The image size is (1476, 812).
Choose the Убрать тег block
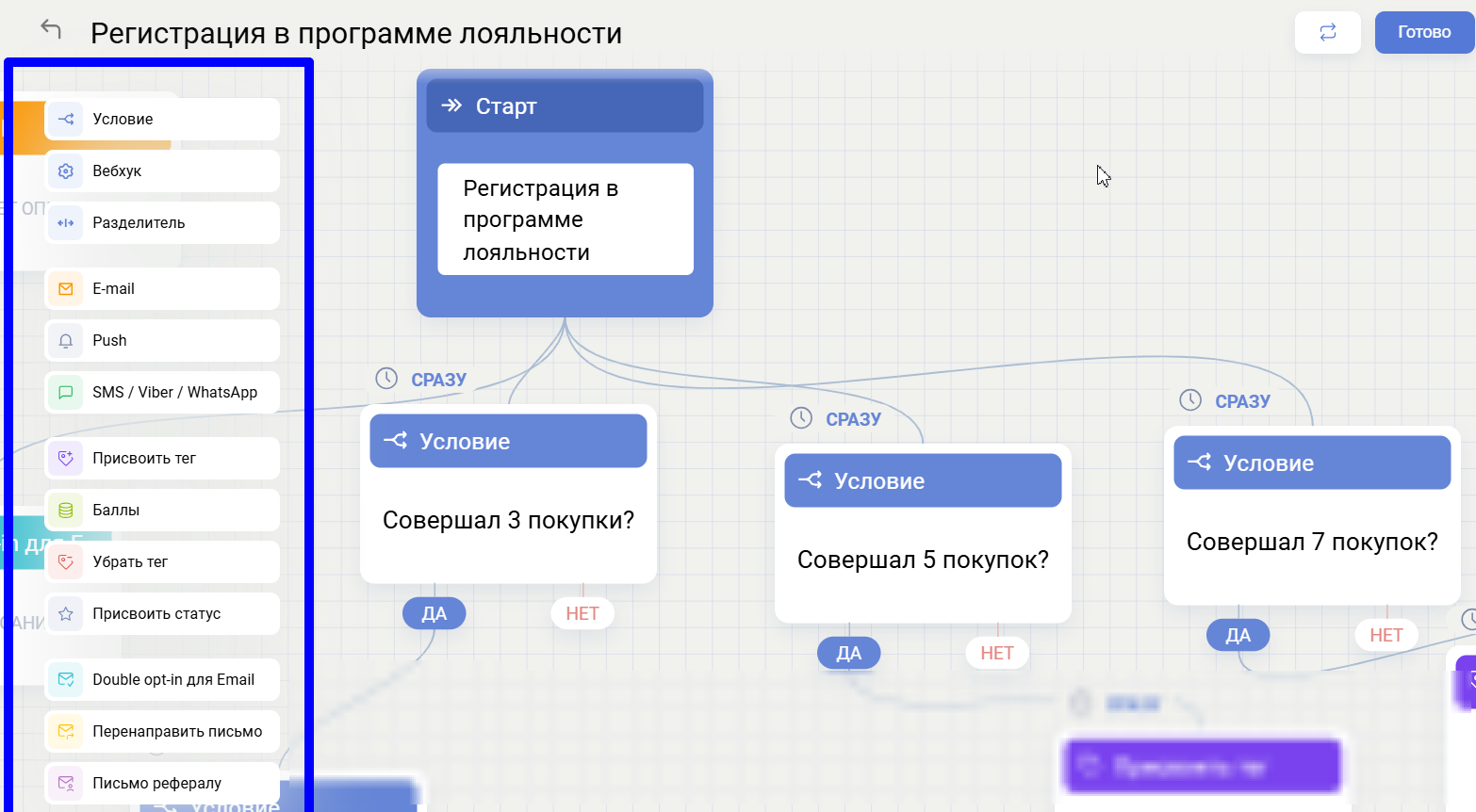[162, 562]
